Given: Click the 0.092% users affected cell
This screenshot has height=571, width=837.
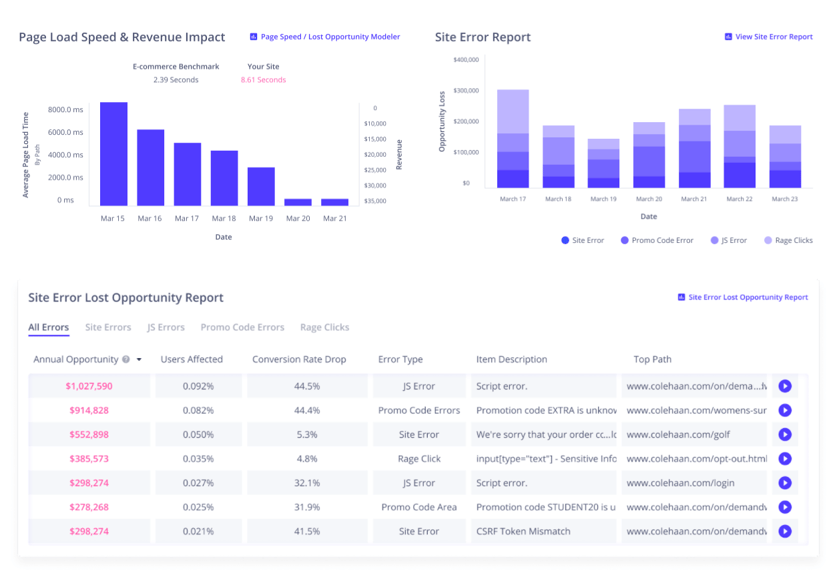Looking at the screenshot, I should click(x=198, y=386).
